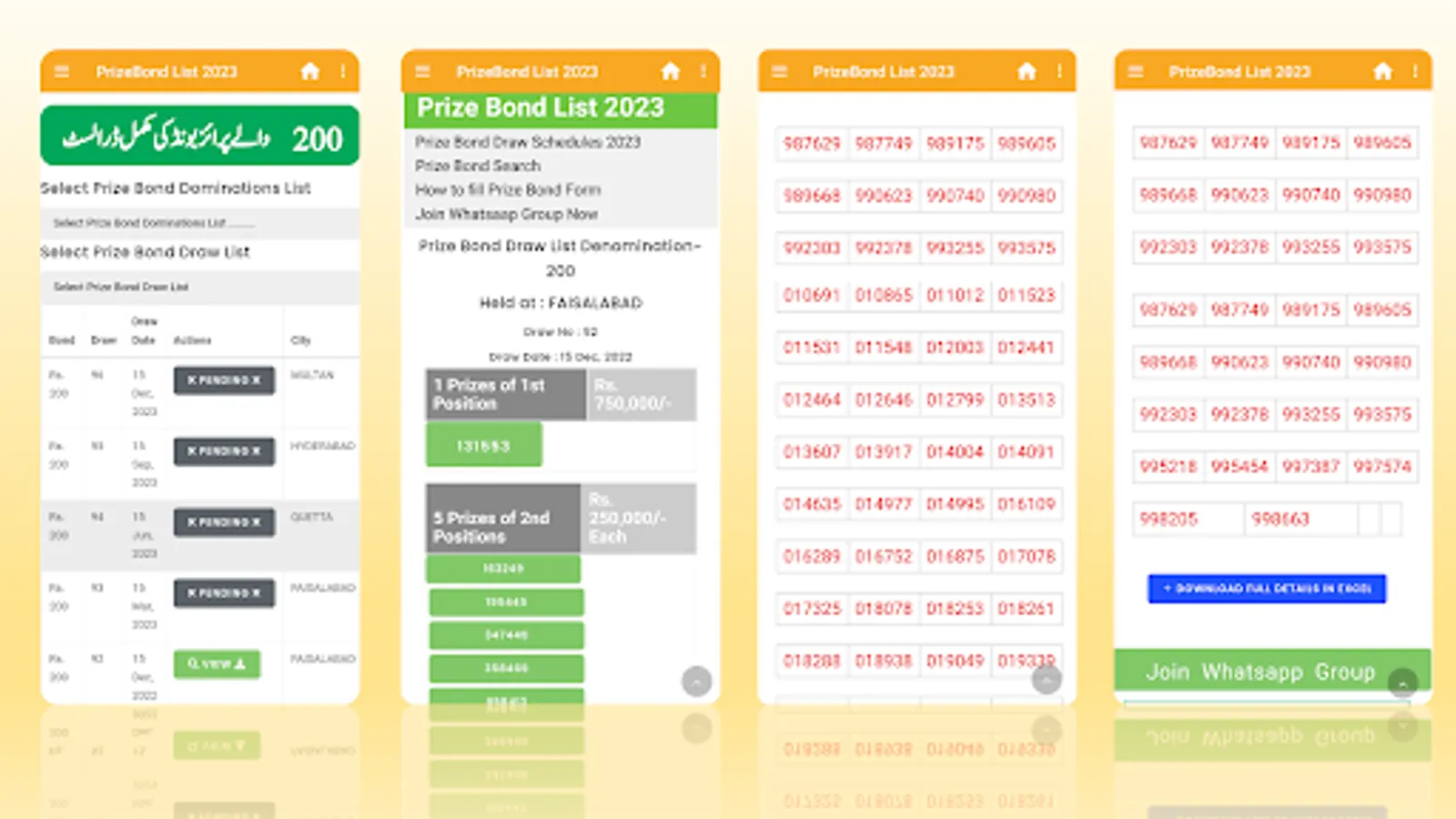Open the hamburger menu on the Faisalabad draw details screen

(422, 72)
